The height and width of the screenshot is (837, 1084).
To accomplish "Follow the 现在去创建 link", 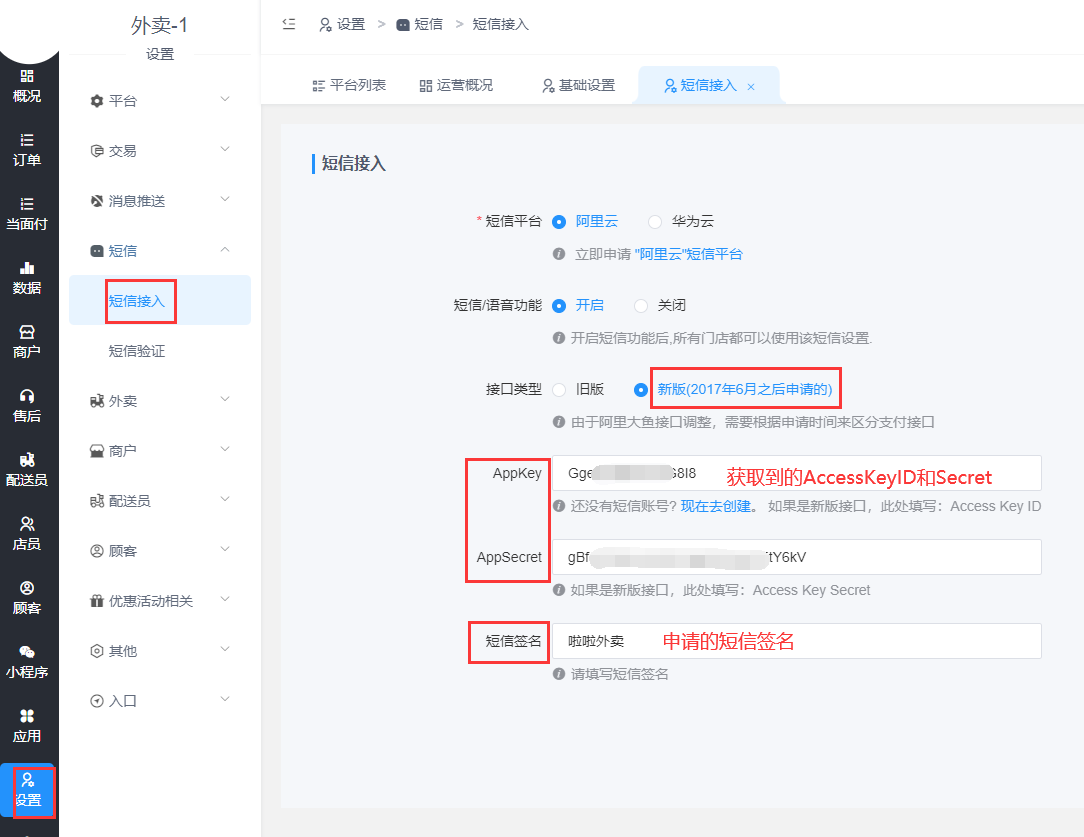I will tap(716, 507).
